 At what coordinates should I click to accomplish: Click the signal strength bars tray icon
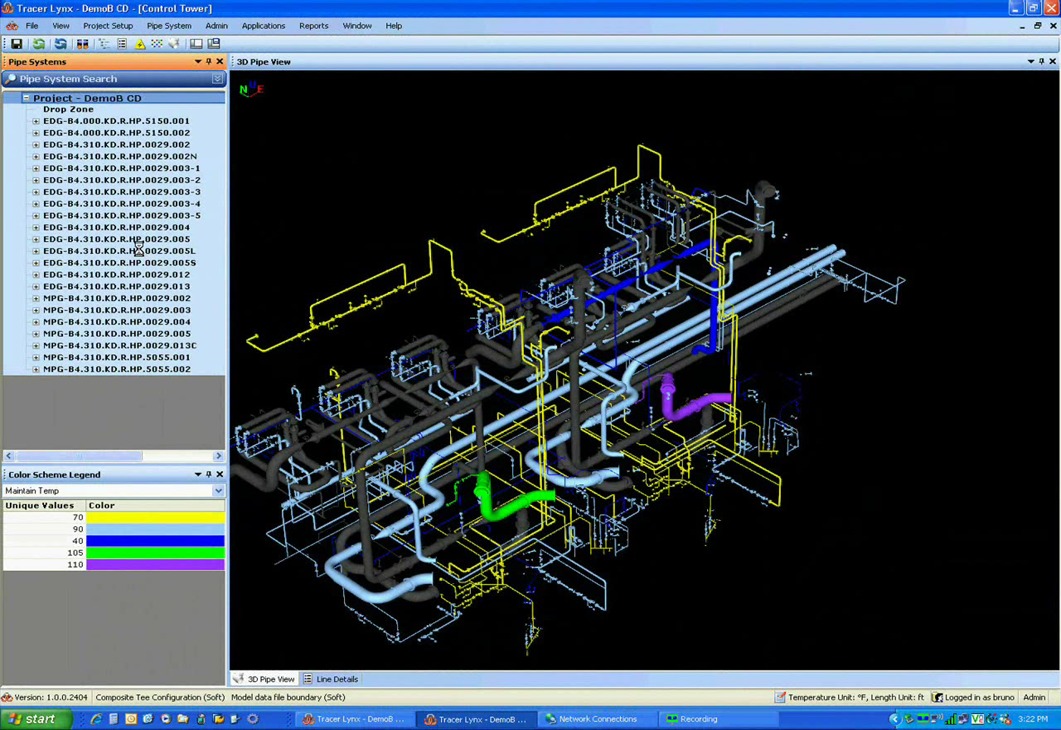tap(951, 718)
